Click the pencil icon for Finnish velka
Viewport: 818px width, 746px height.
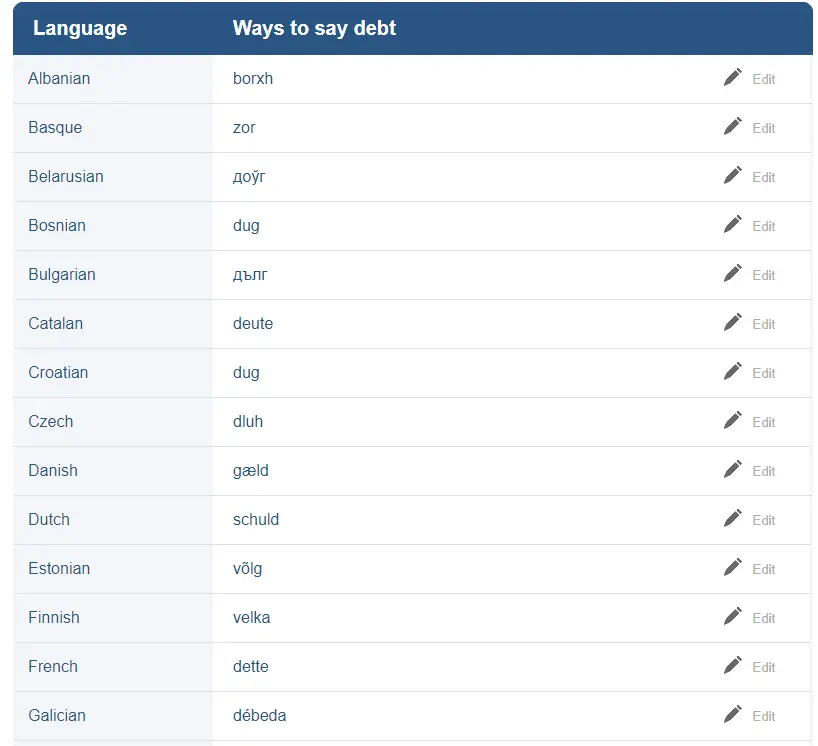point(733,617)
